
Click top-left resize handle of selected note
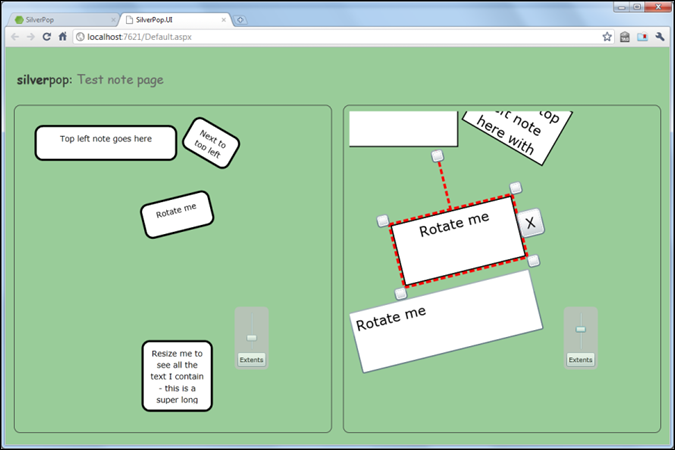point(382,221)
